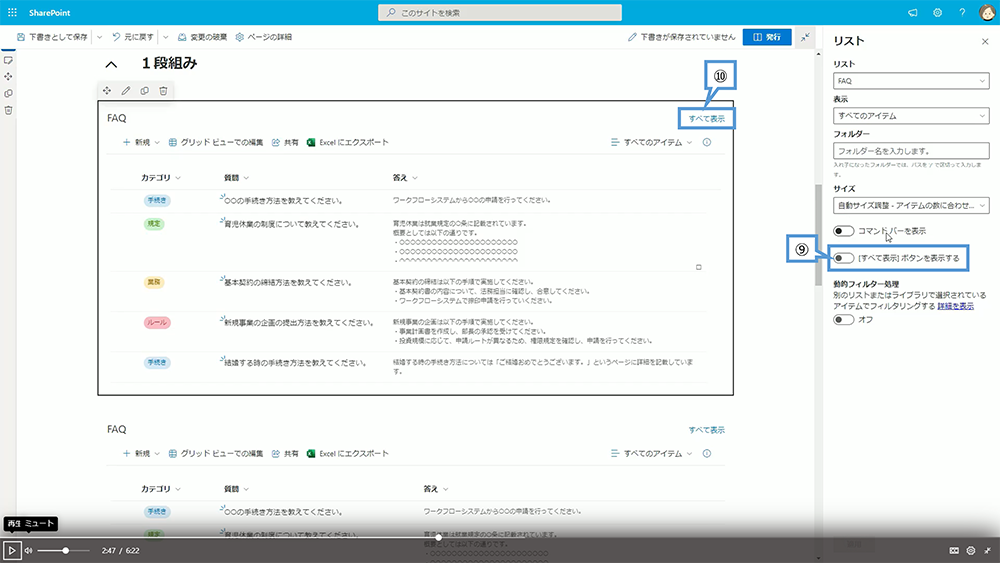The height and width of the screenshot is (563, 1000).
Task: Click the video volume slider
Action: click(x=62, y=550)
